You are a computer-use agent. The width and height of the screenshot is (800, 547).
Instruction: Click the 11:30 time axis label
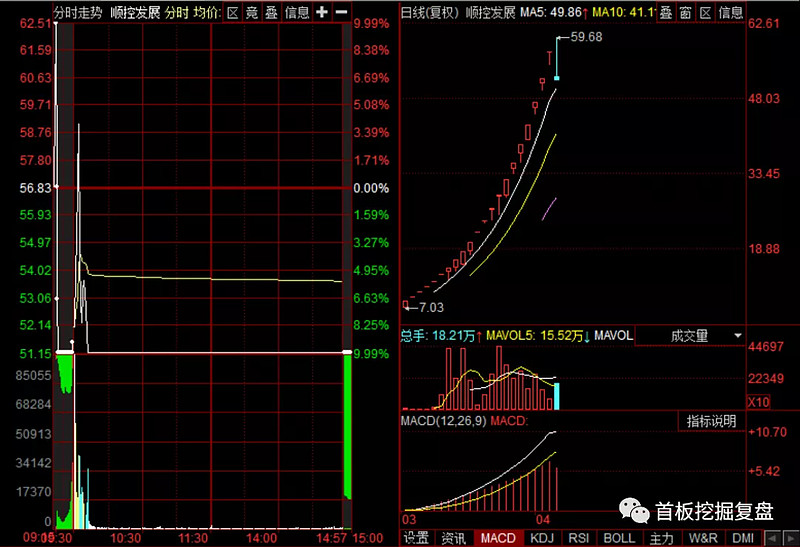coord(193,538)
